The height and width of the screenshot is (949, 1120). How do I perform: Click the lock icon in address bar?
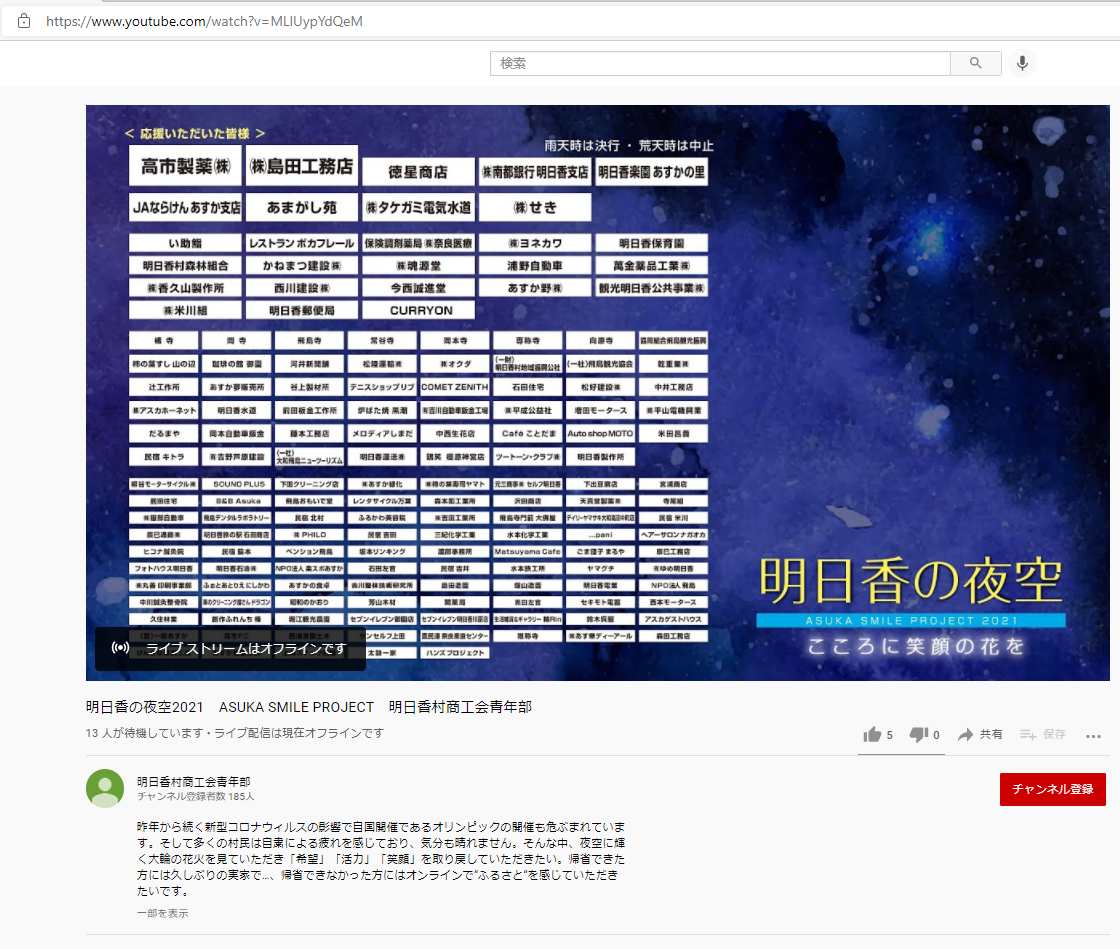click(24, 21)
